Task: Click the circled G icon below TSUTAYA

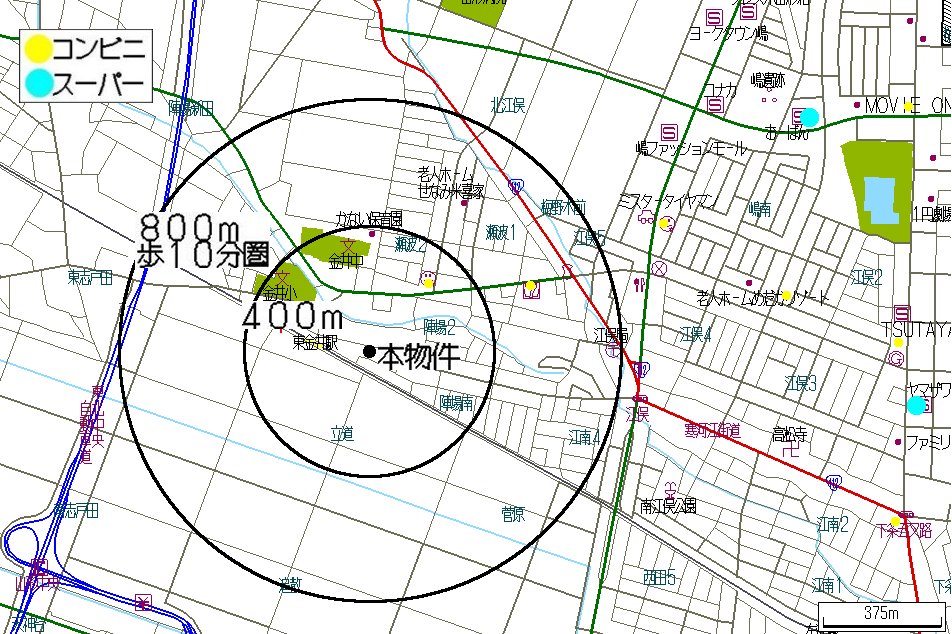Action: coord(896,359)
